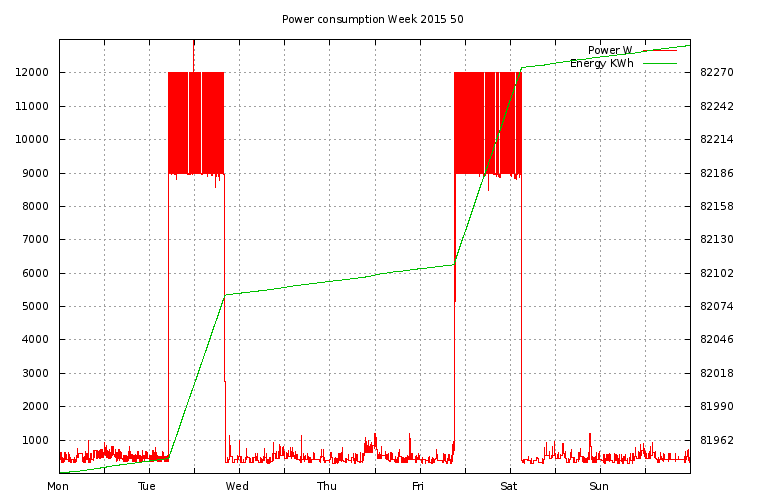768x500 pixels.
Task: Click the 'Wed' x-axis label
Action: 237,486
